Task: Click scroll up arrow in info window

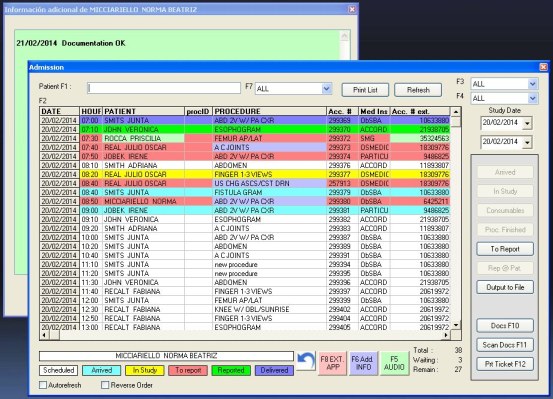Action: [345, 36]
